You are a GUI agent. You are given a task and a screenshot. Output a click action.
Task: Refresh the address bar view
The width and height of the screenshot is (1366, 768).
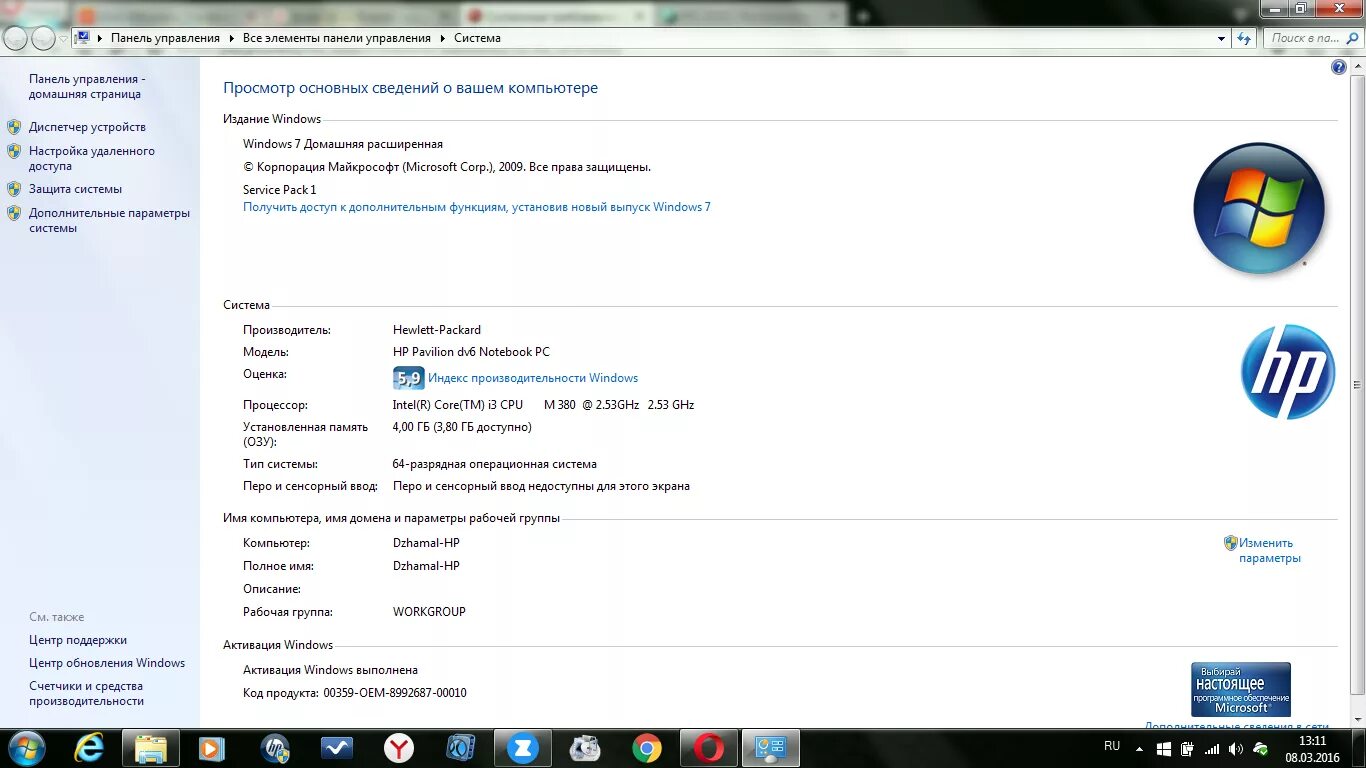pos(1244,38)
